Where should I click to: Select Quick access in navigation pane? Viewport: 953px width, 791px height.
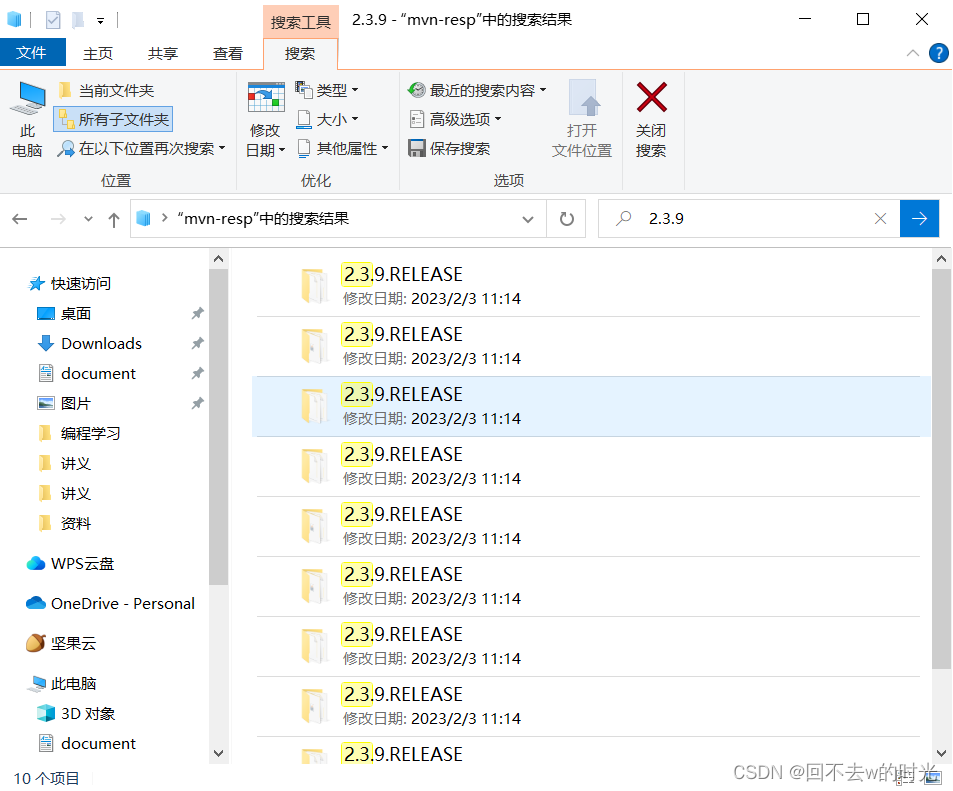pos(71,283)
